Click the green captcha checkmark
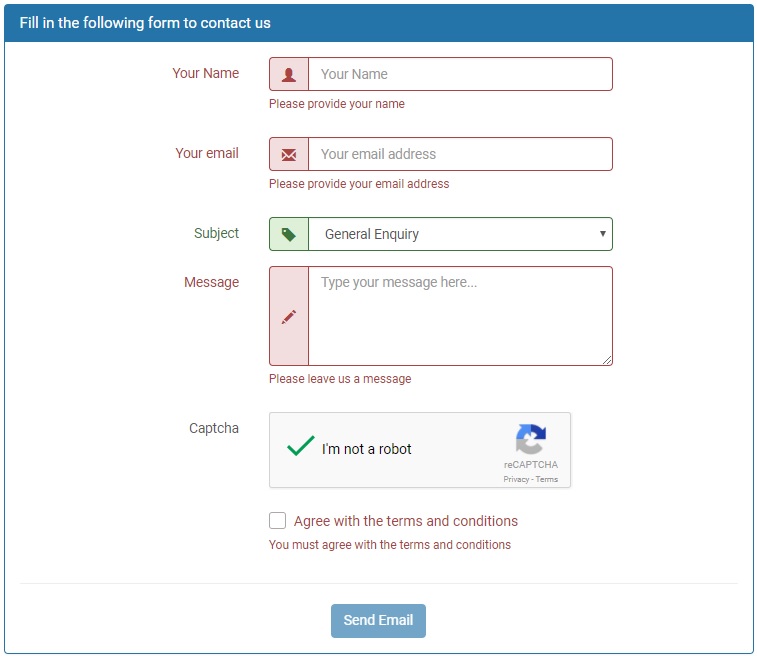 click(300, 447)
